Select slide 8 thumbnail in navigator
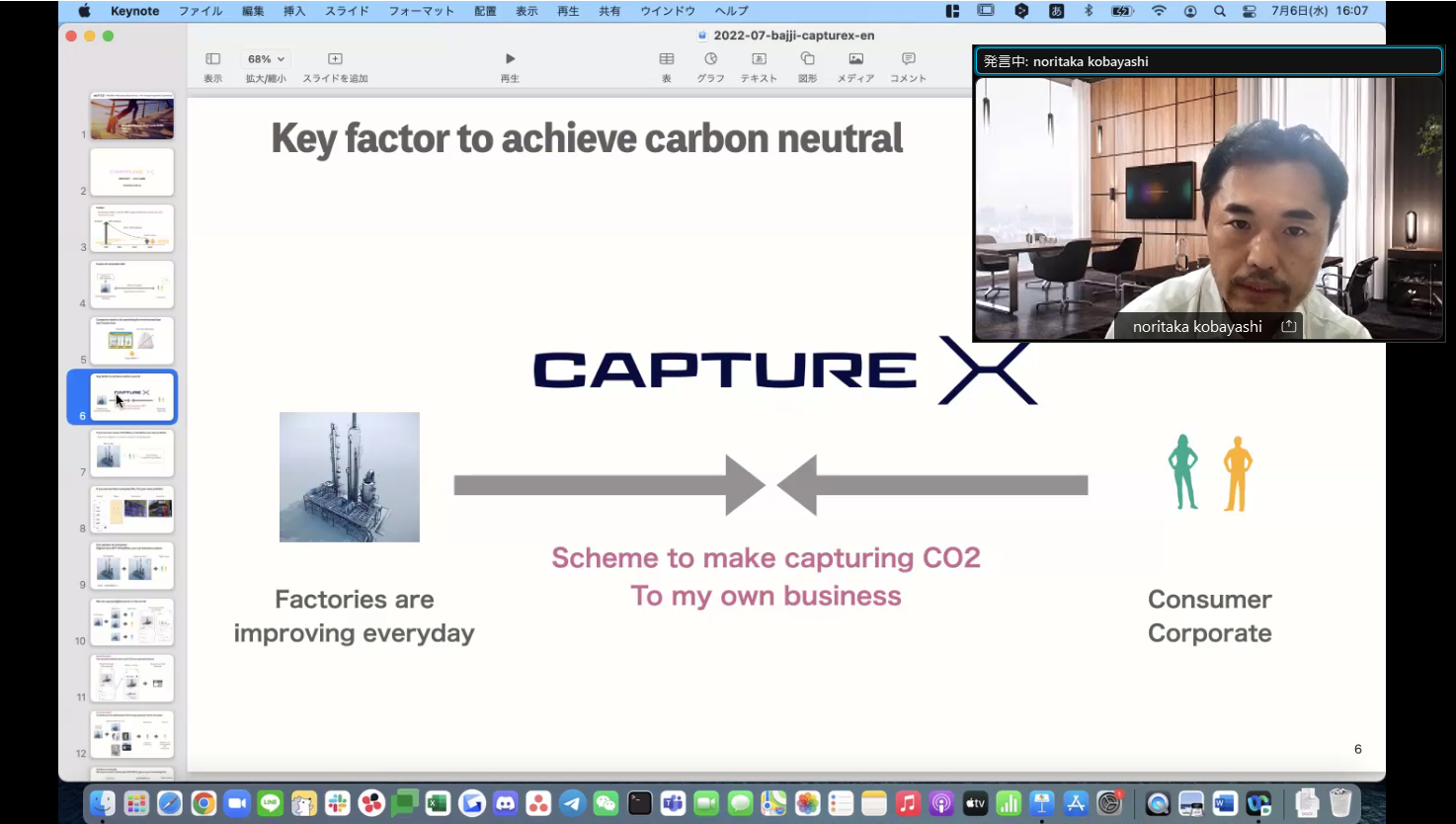Viewport: 1456px width, 824px height. click(132, 509)
